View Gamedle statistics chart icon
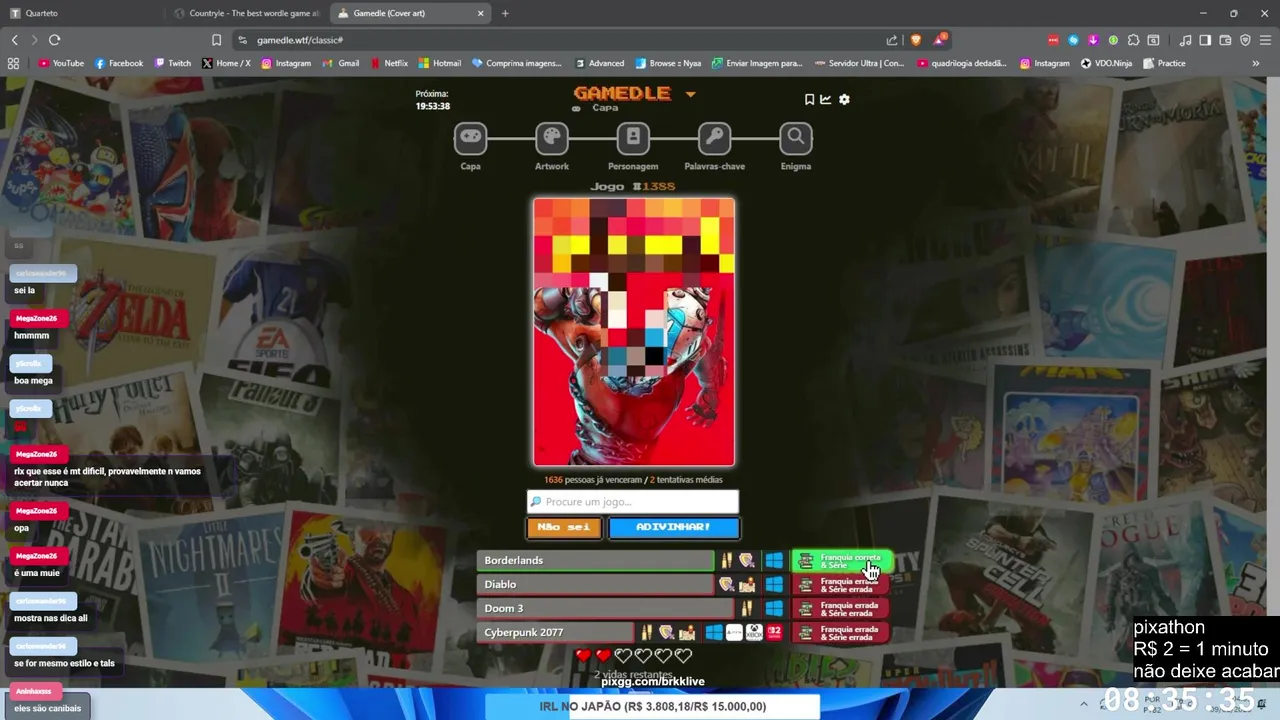Image resolution: width=1280 pixels, height=720 pixels. click(826, 99)
